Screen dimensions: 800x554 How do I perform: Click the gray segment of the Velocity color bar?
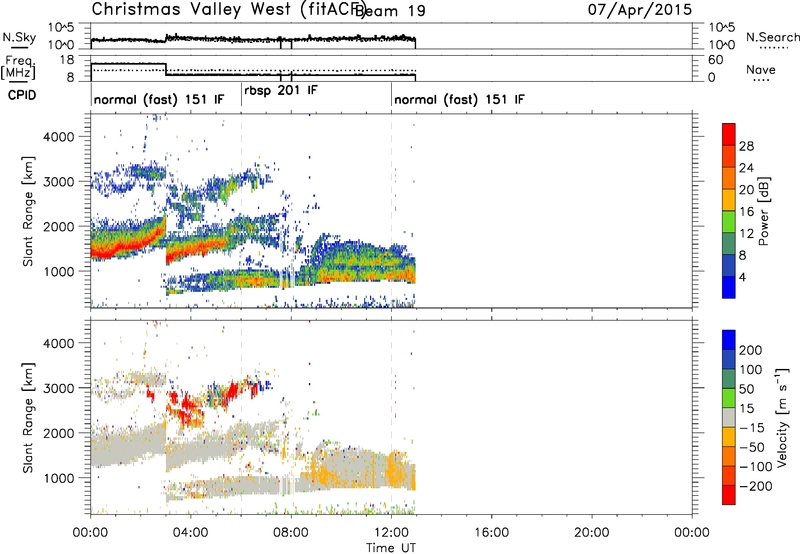(729, 417)
